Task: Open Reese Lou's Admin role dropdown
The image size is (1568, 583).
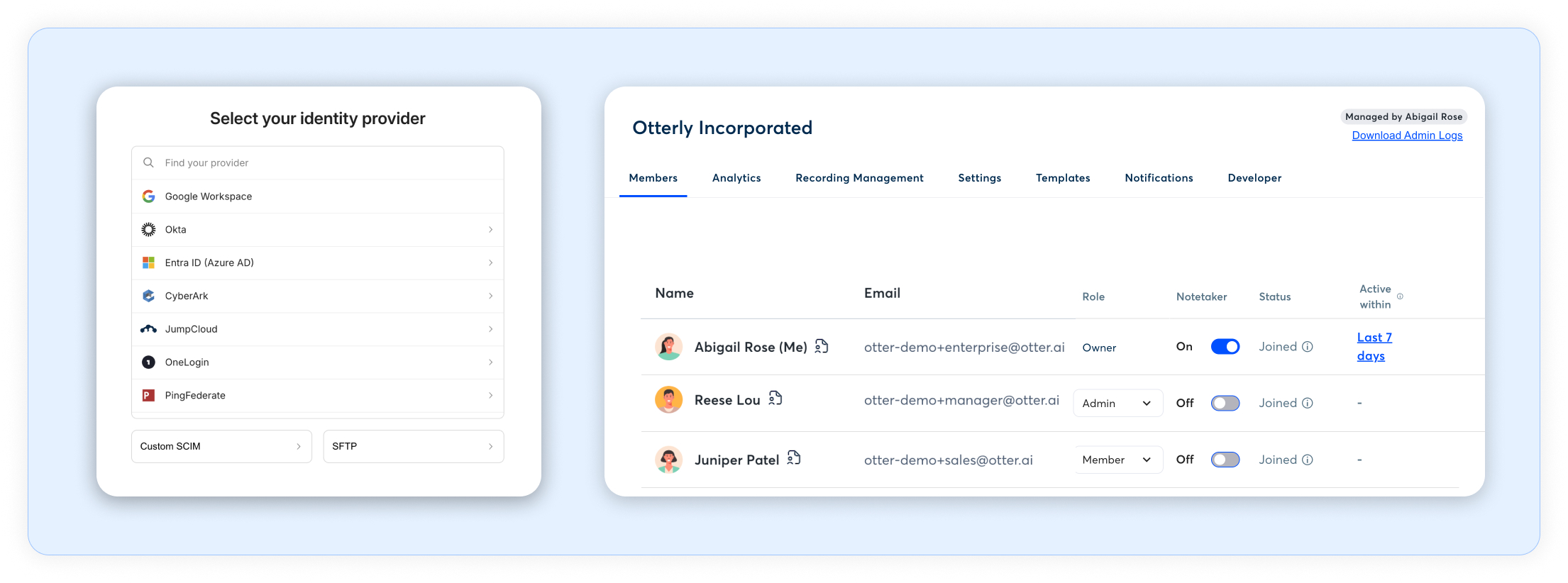Action: coord(1117,403)
